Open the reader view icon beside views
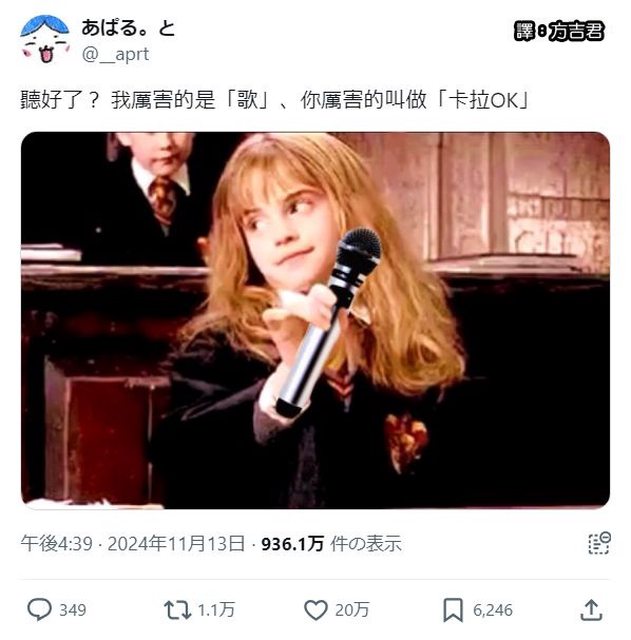Image resolution: width=631 pixels, height=640 pixels. [x=599, y=543]
